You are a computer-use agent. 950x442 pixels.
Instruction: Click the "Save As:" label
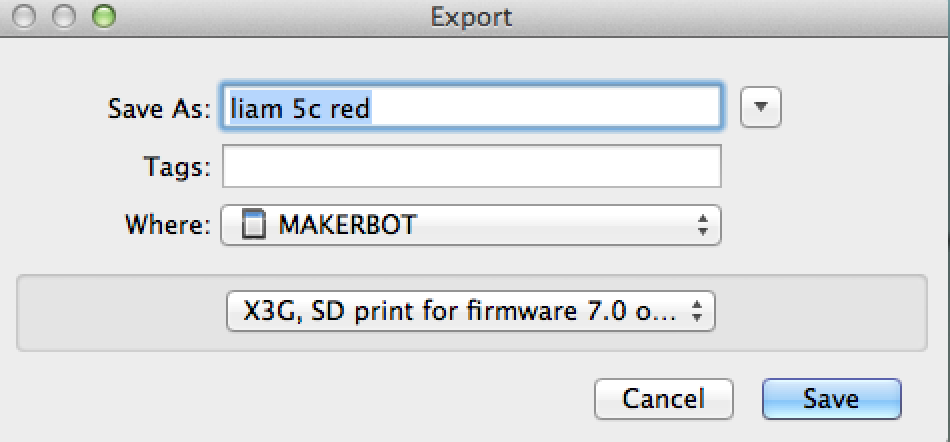coord(158,109)
